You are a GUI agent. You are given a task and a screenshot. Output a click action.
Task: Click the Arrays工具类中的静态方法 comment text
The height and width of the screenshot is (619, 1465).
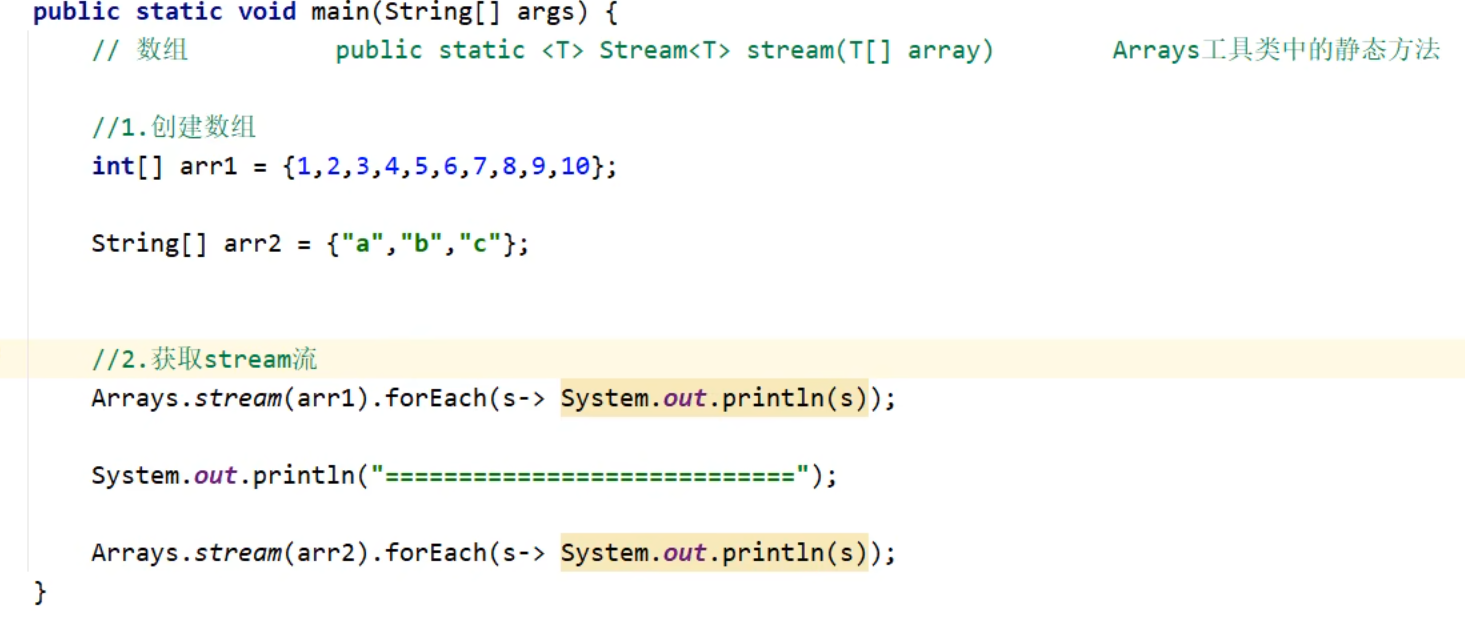(x=1275, y=51)
